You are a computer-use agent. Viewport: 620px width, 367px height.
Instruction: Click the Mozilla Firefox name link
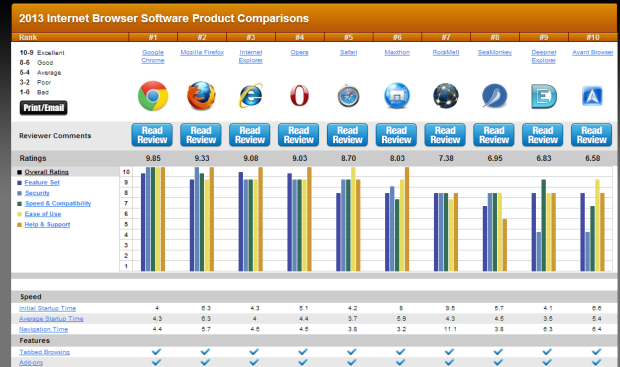click(202, 52)
